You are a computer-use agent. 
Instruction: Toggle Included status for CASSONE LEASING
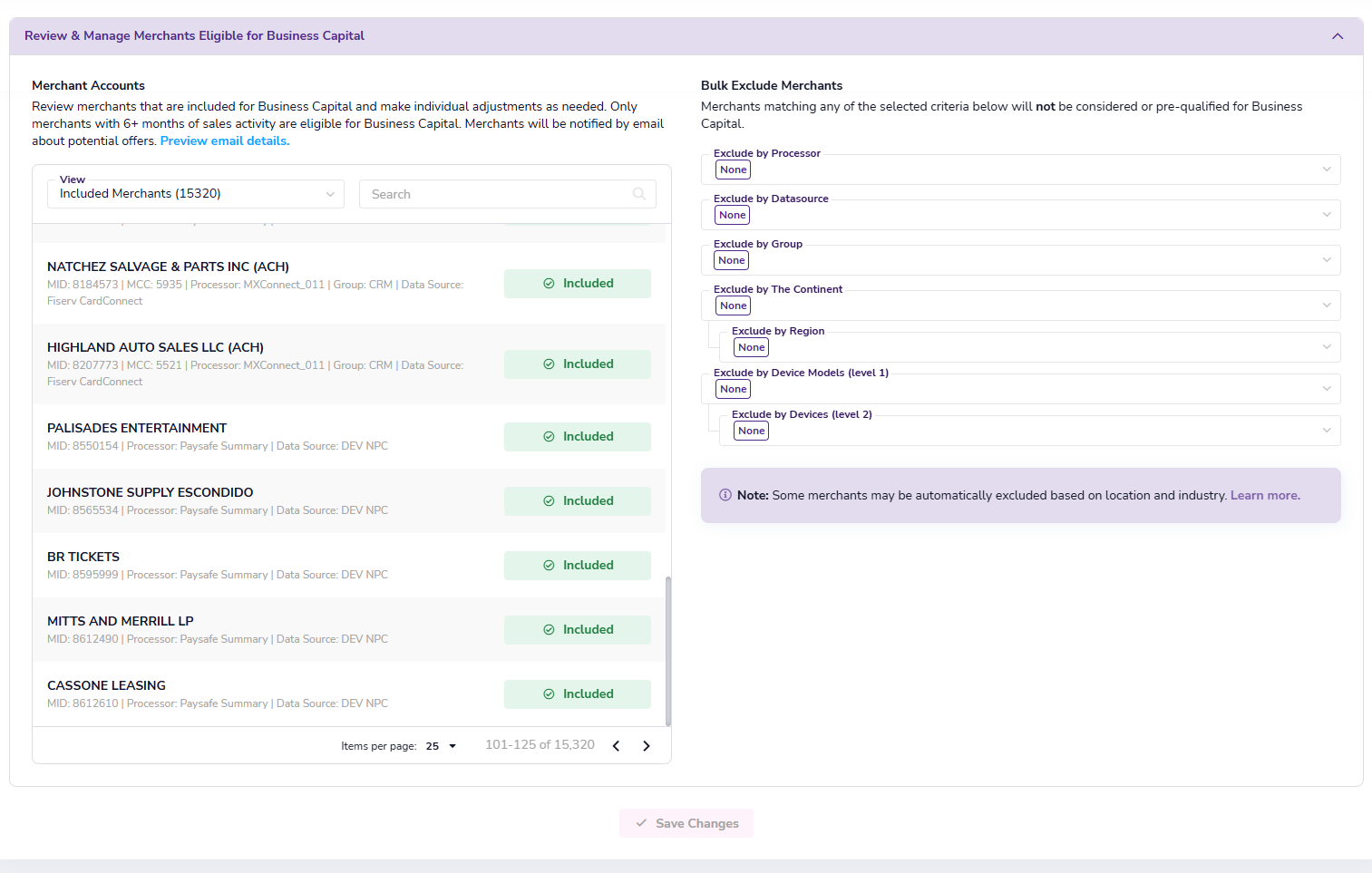577,694
